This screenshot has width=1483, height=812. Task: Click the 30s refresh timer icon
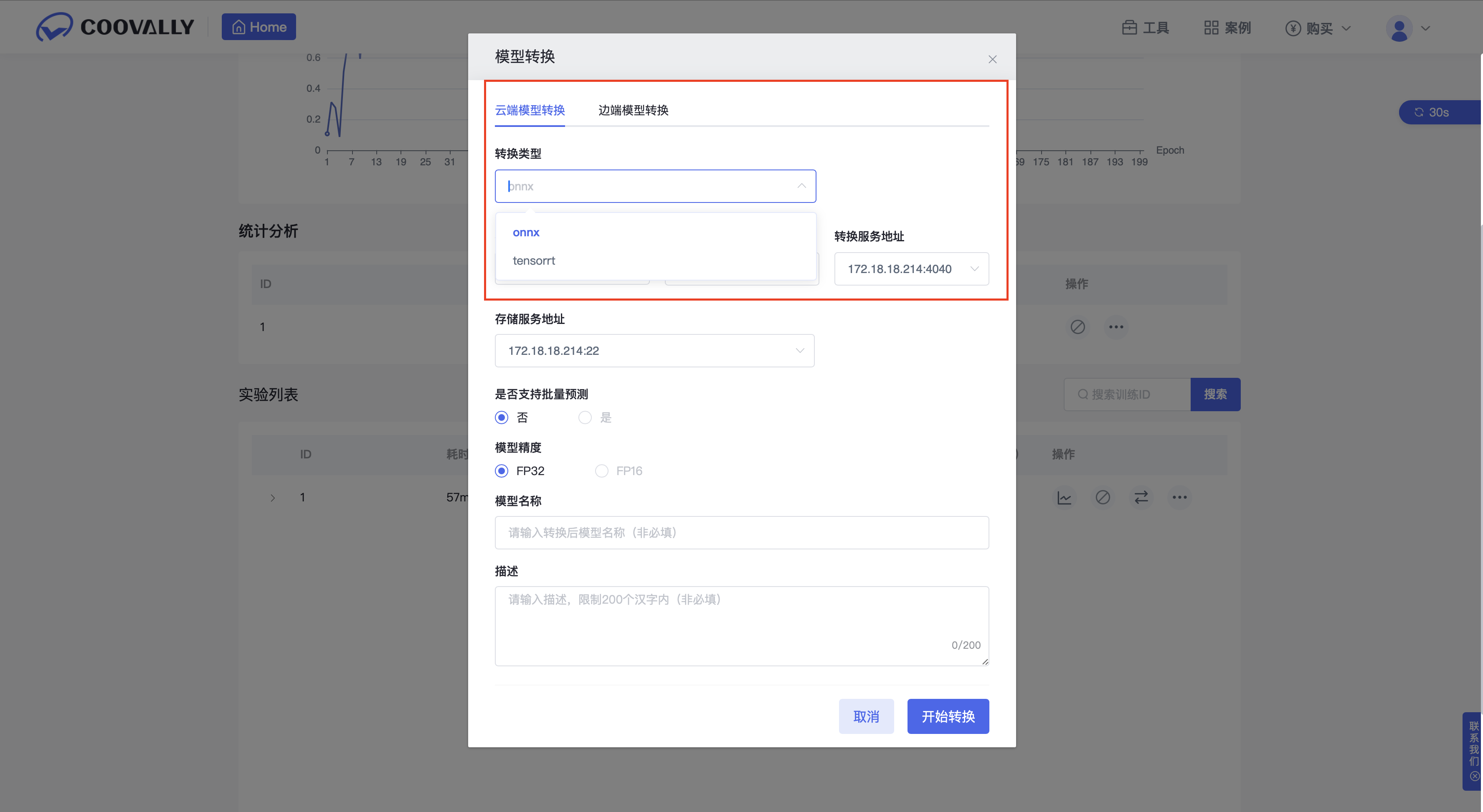1419,112
